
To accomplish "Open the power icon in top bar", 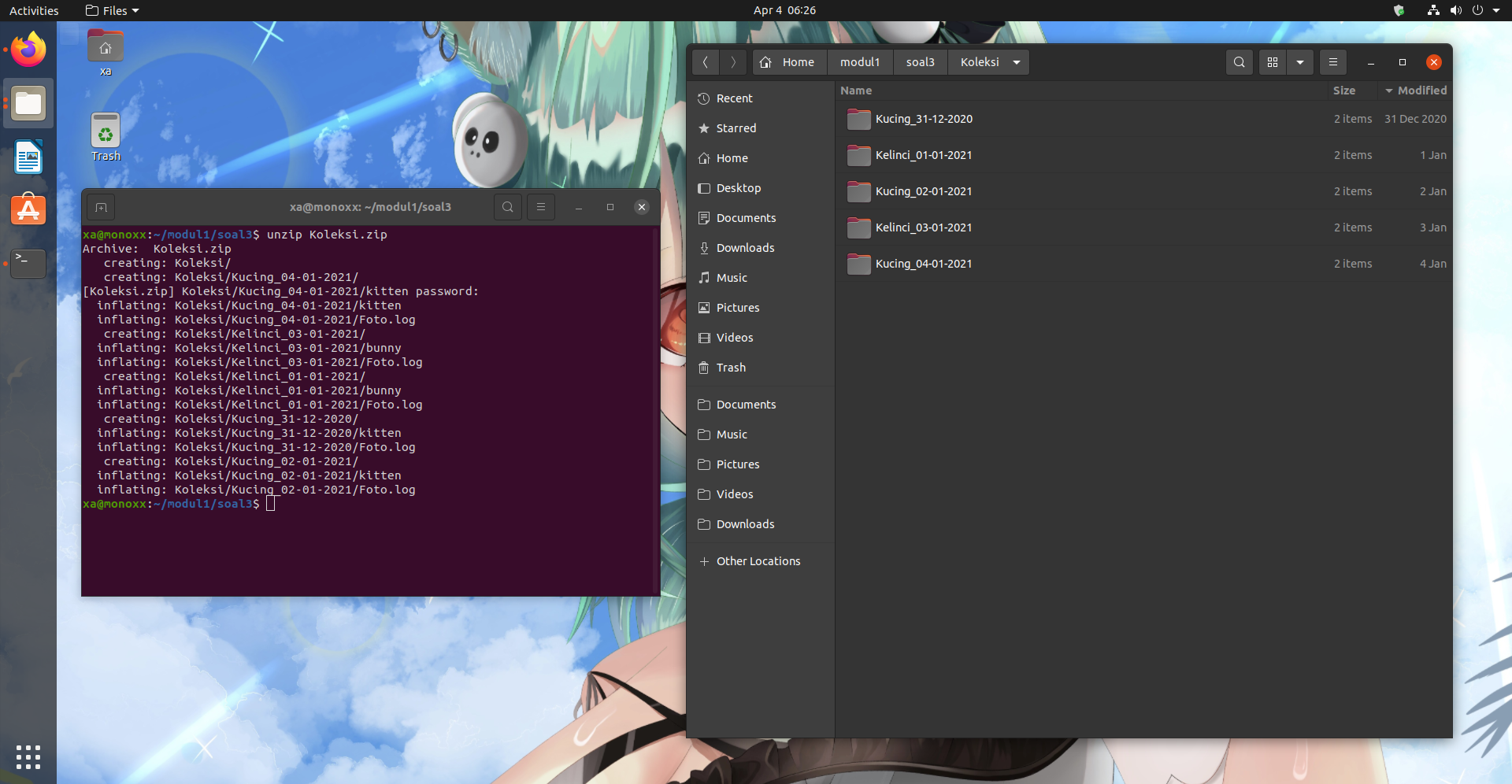I will [x=1477, y=10].
